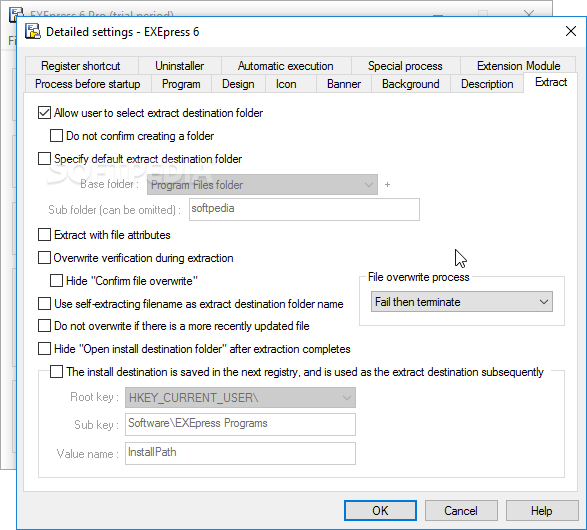Open Help for this dialog
Image resolution: width=587 pixels, height=530 pixels.
pyautogui.click(x=542, y=511)
